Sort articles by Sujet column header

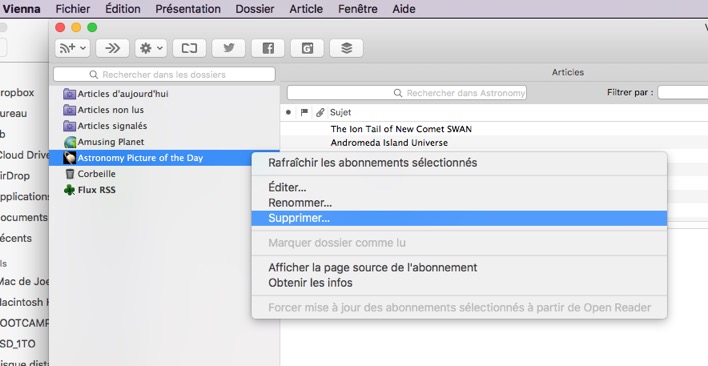pos(340,112)
